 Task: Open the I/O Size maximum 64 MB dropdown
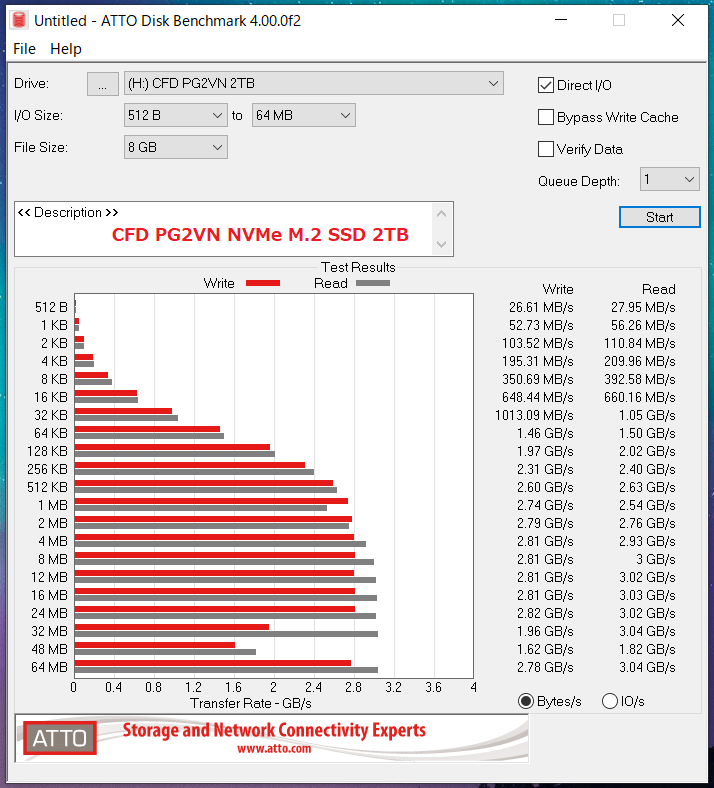pos(303,116)
